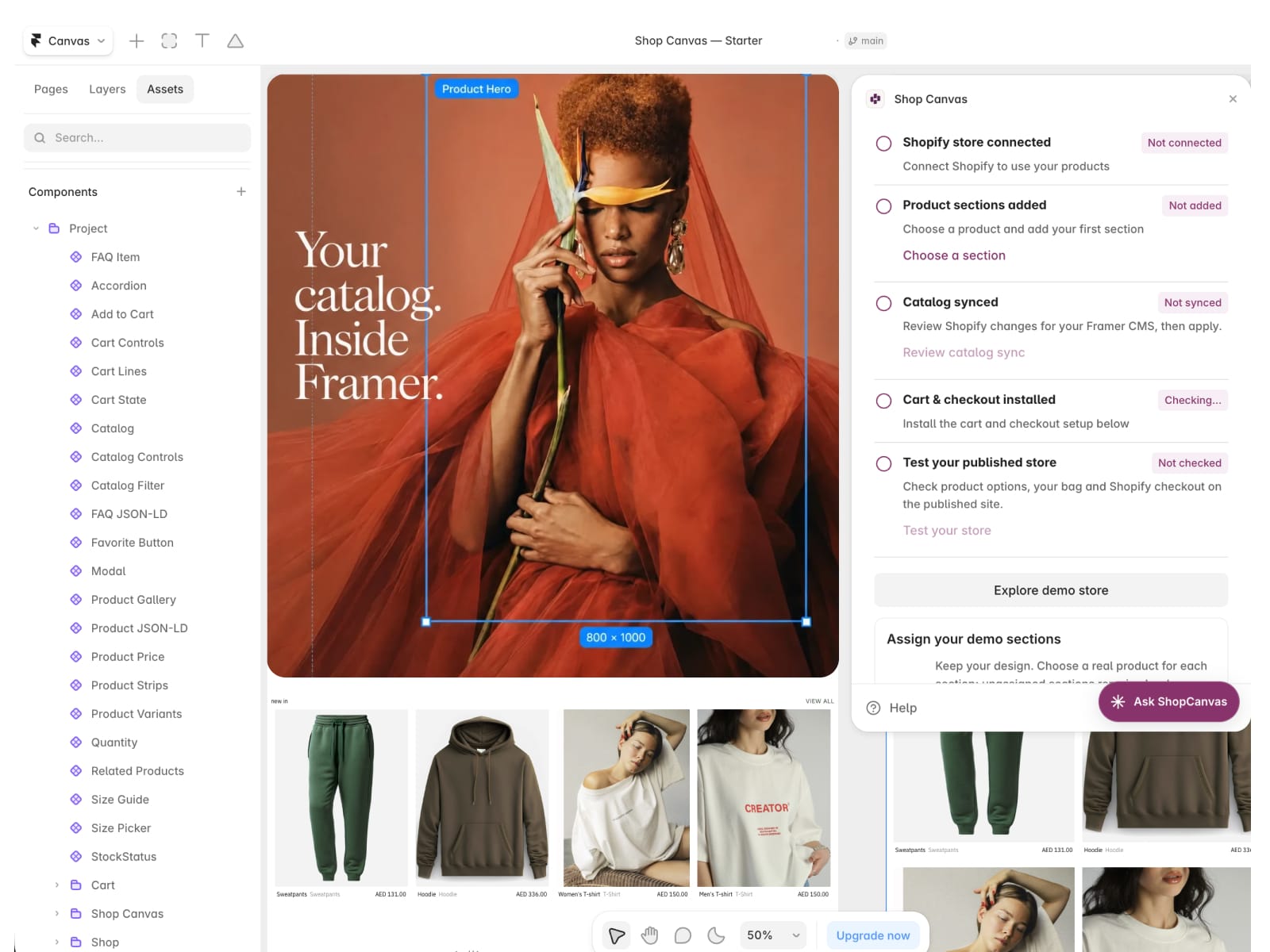Switch to the Layers tab
The image size is (1270, 952).
[107, 90]
